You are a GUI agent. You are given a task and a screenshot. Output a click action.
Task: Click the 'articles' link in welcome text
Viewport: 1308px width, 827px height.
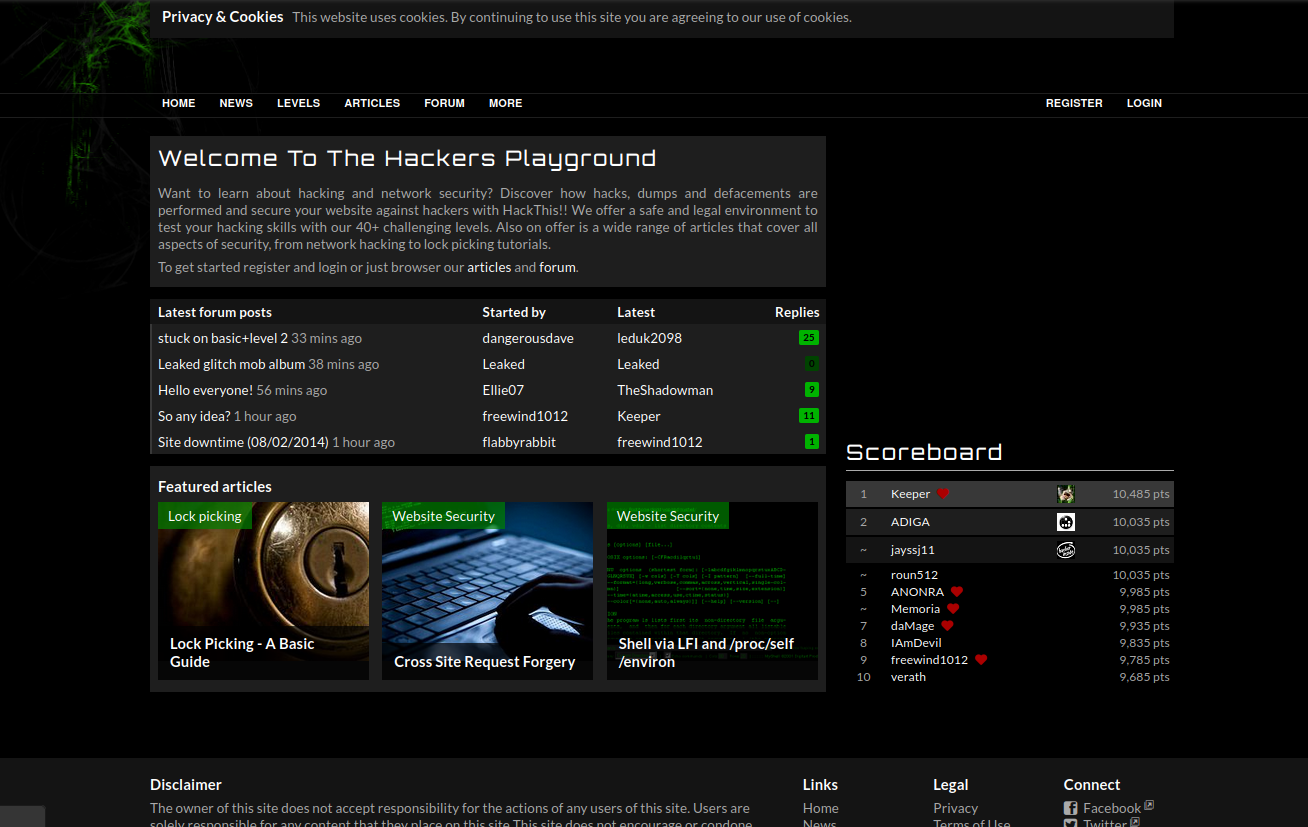[489, 267]
